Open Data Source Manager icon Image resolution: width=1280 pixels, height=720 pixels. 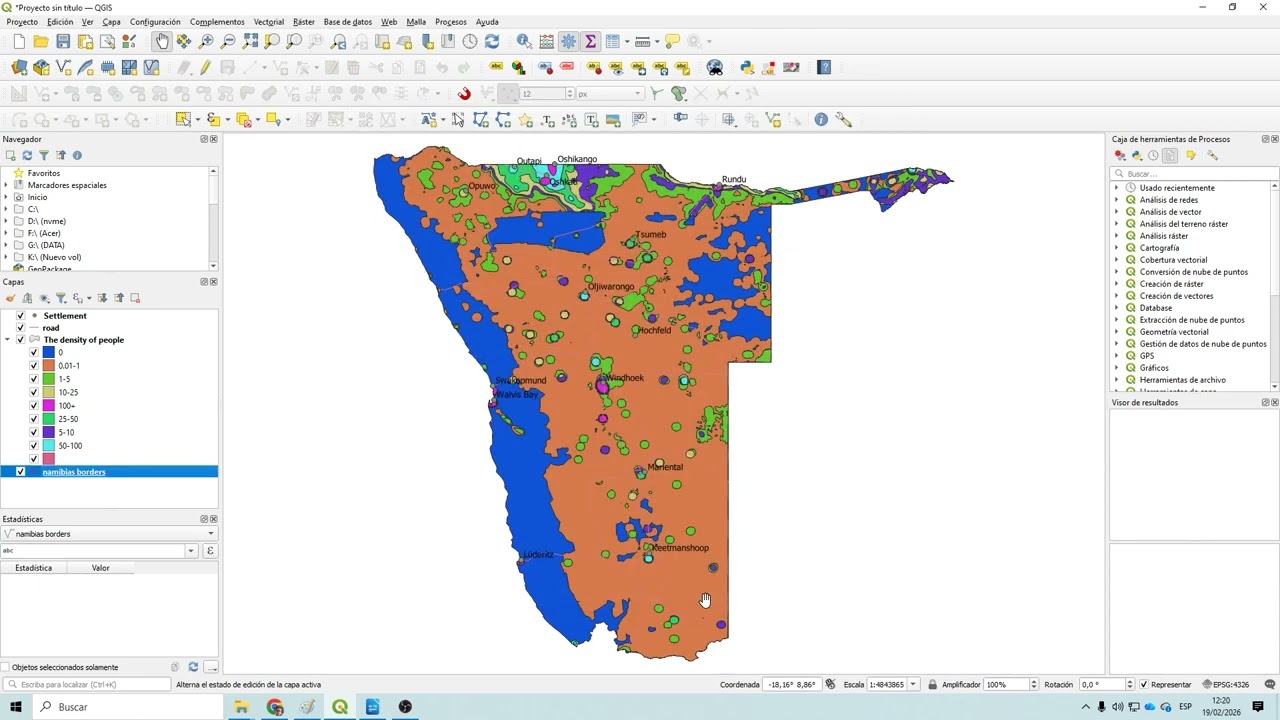click(x=19, y=67)
